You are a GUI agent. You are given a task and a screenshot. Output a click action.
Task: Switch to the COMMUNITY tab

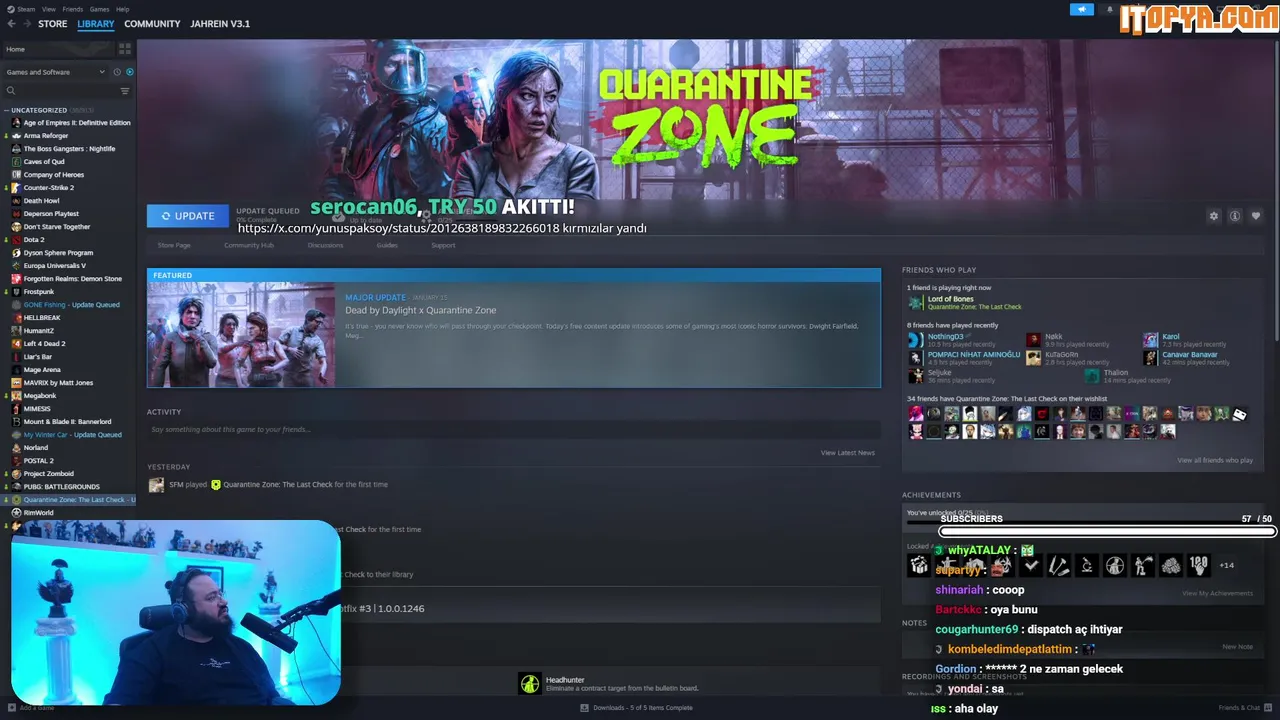[152, 23]
